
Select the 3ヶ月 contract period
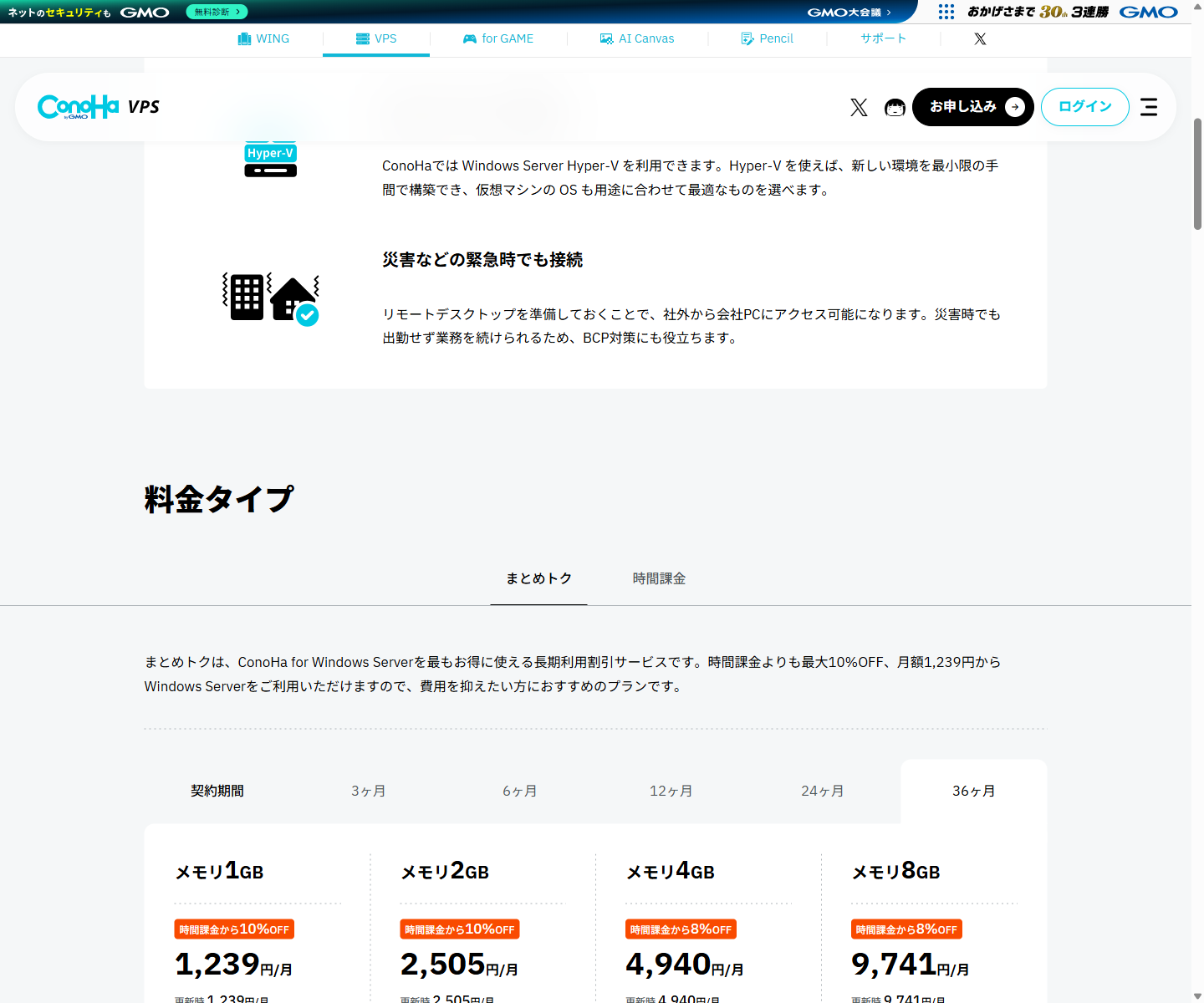(x=369, y=791)
